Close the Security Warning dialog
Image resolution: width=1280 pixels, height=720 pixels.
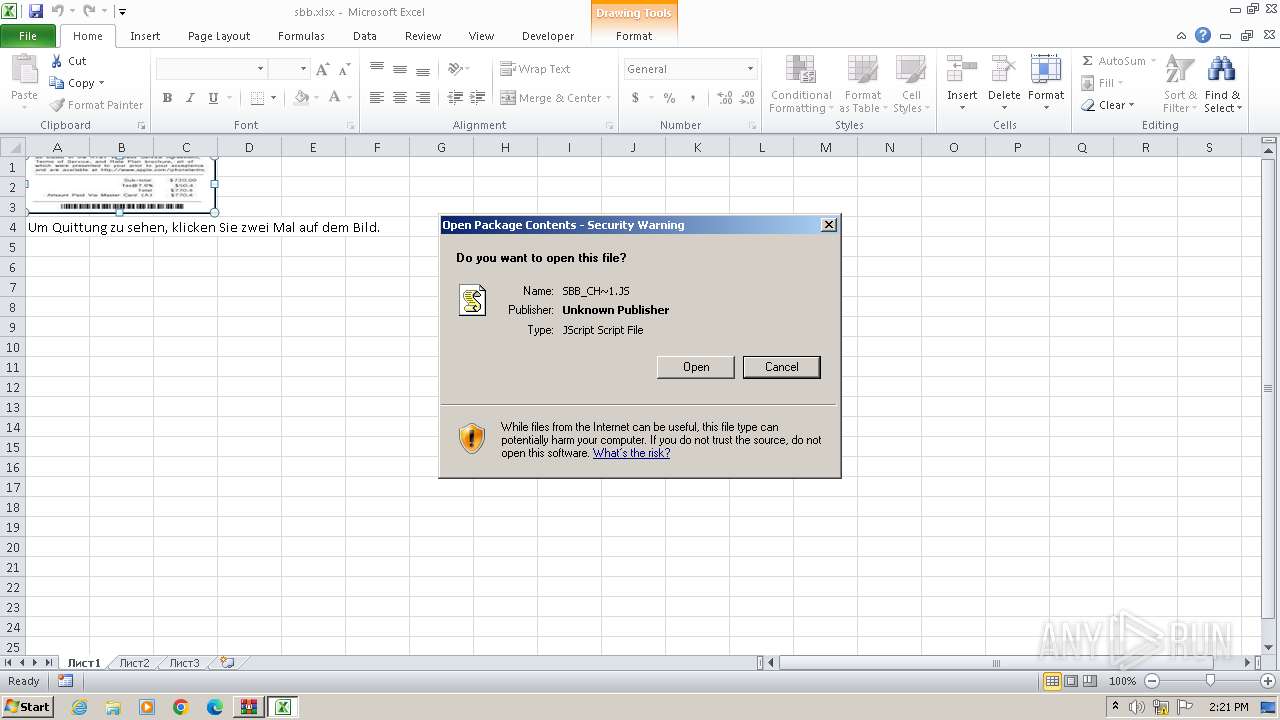point(828,225)
